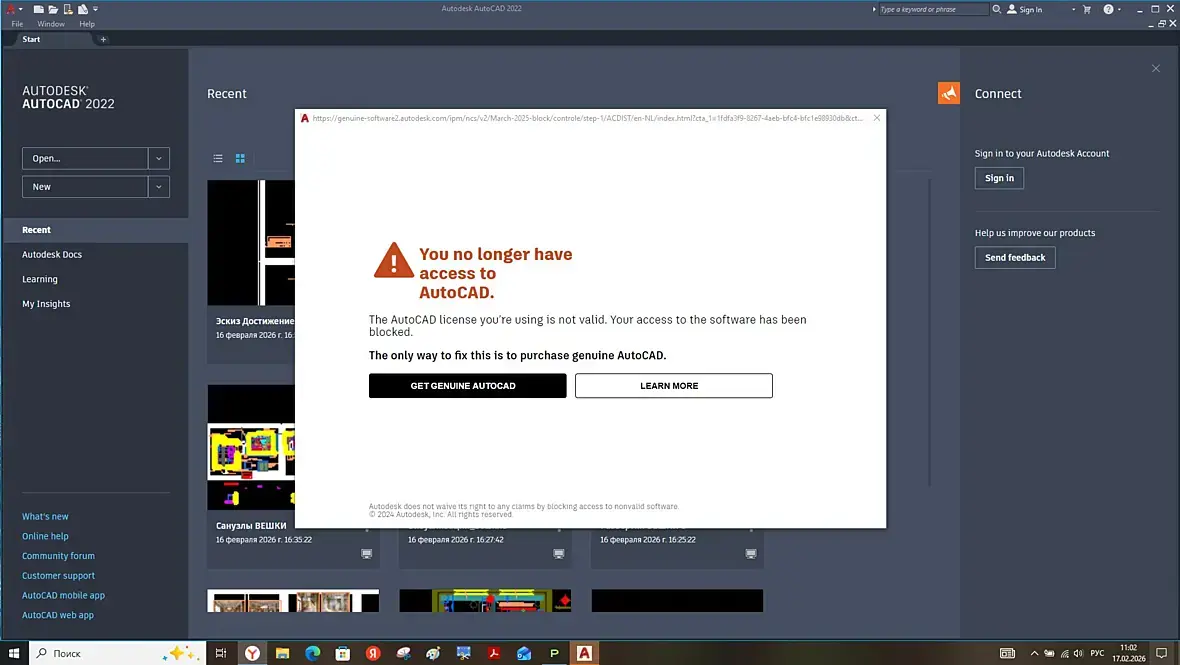Viewport: 1180px width, 665px height.
Task: Open the AutoCAD application menu logo
Action: pos(11,9)
